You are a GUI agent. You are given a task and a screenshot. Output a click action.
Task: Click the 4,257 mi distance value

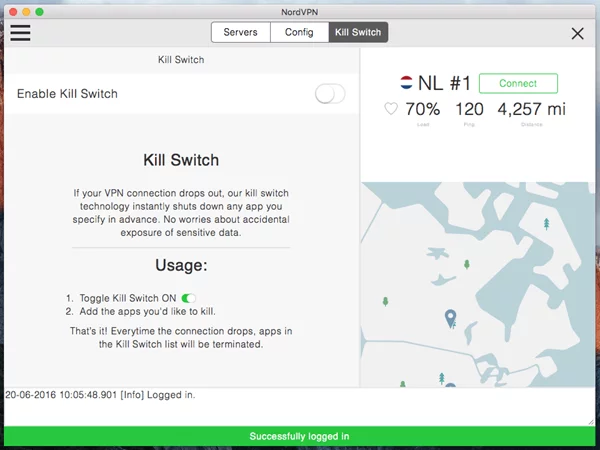pos(531,109)
